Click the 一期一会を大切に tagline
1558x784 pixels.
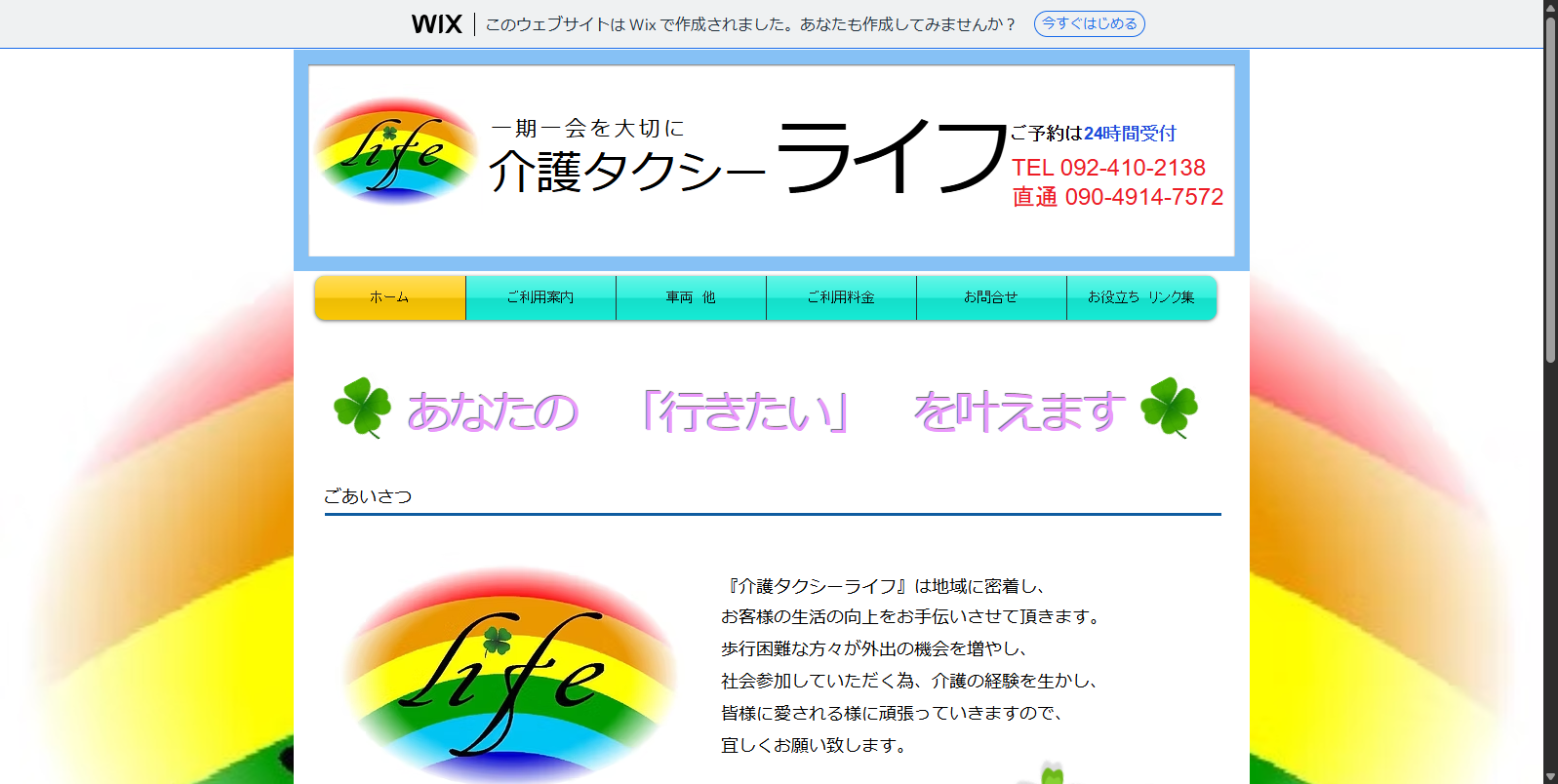point(587,128)
